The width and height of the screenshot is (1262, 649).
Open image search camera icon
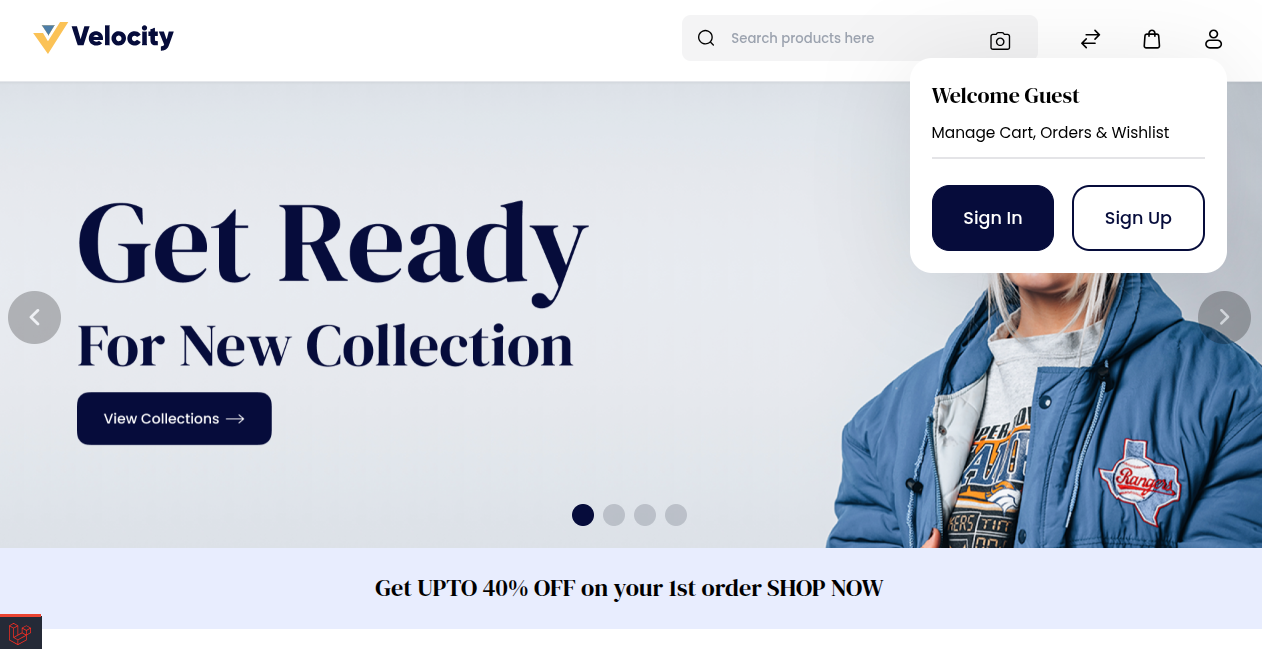(x=1000, y=41)
